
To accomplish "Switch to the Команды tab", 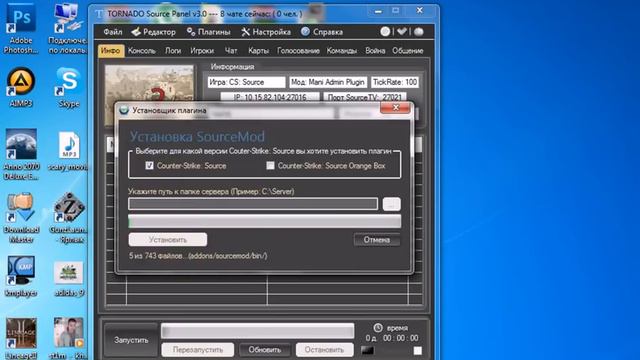I will 342,51.
